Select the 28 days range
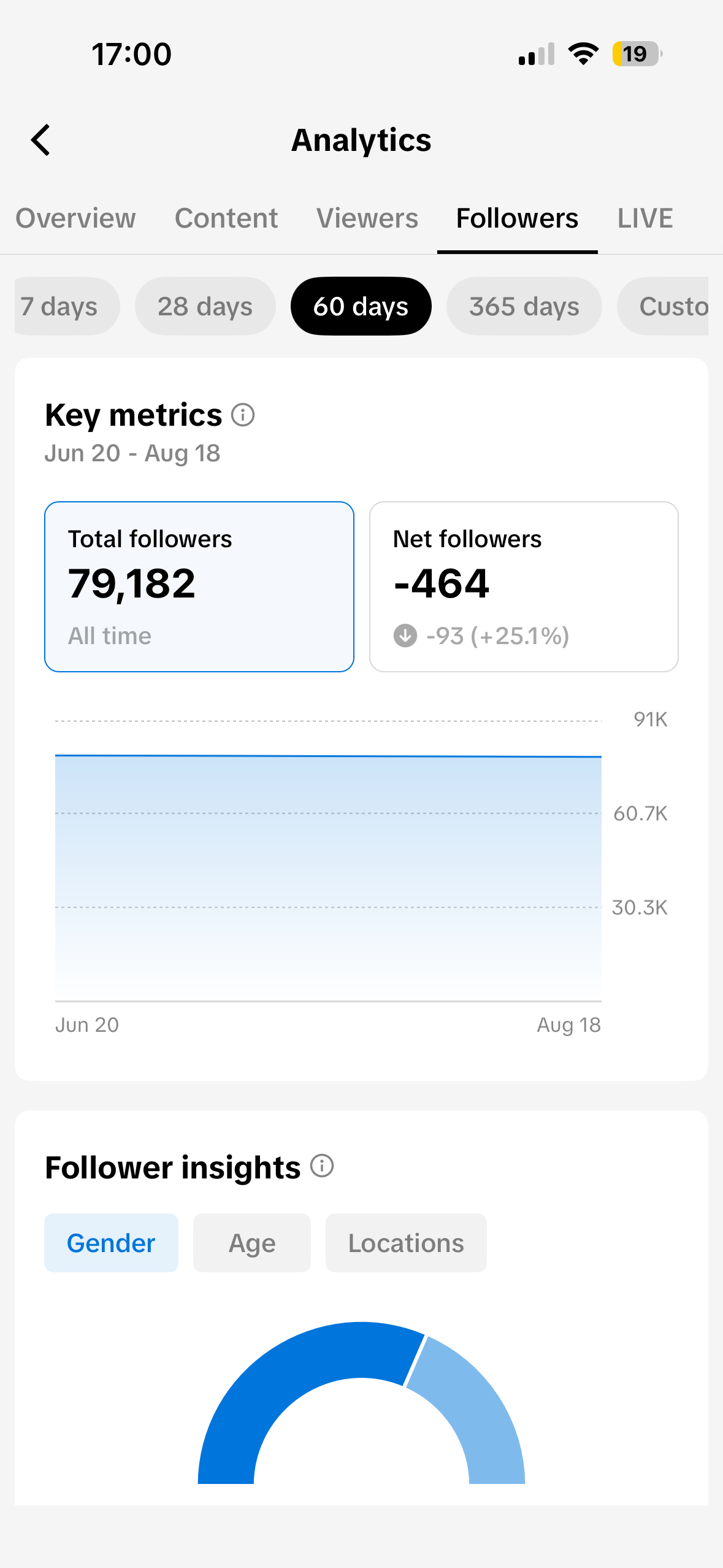 pos(205,306)
